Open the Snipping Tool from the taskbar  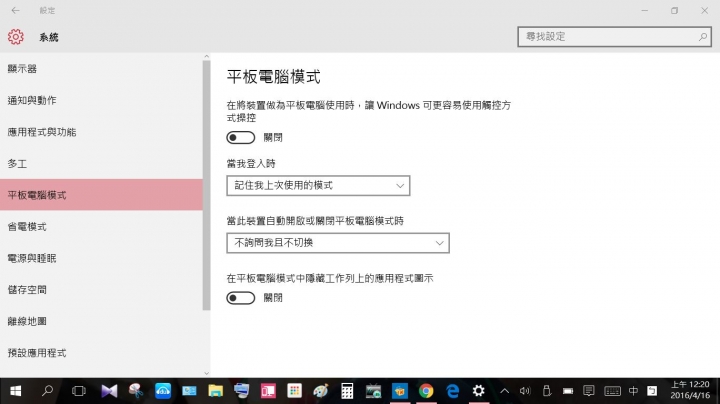136,391
